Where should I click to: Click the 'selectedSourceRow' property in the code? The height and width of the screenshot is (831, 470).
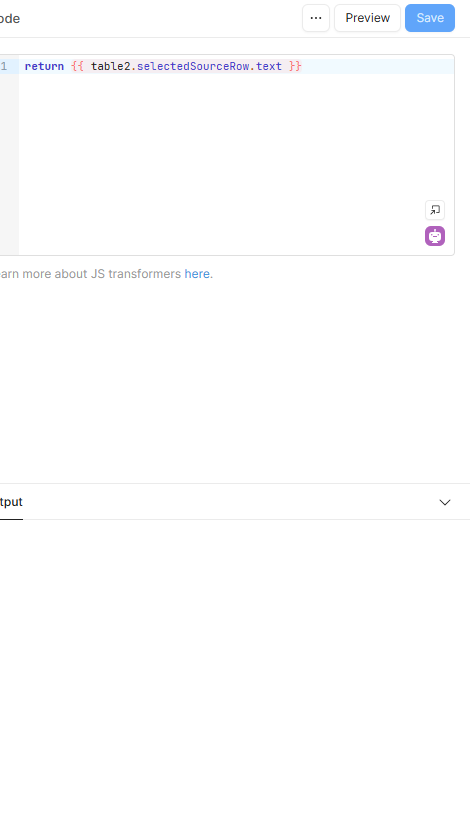[193, 66]
